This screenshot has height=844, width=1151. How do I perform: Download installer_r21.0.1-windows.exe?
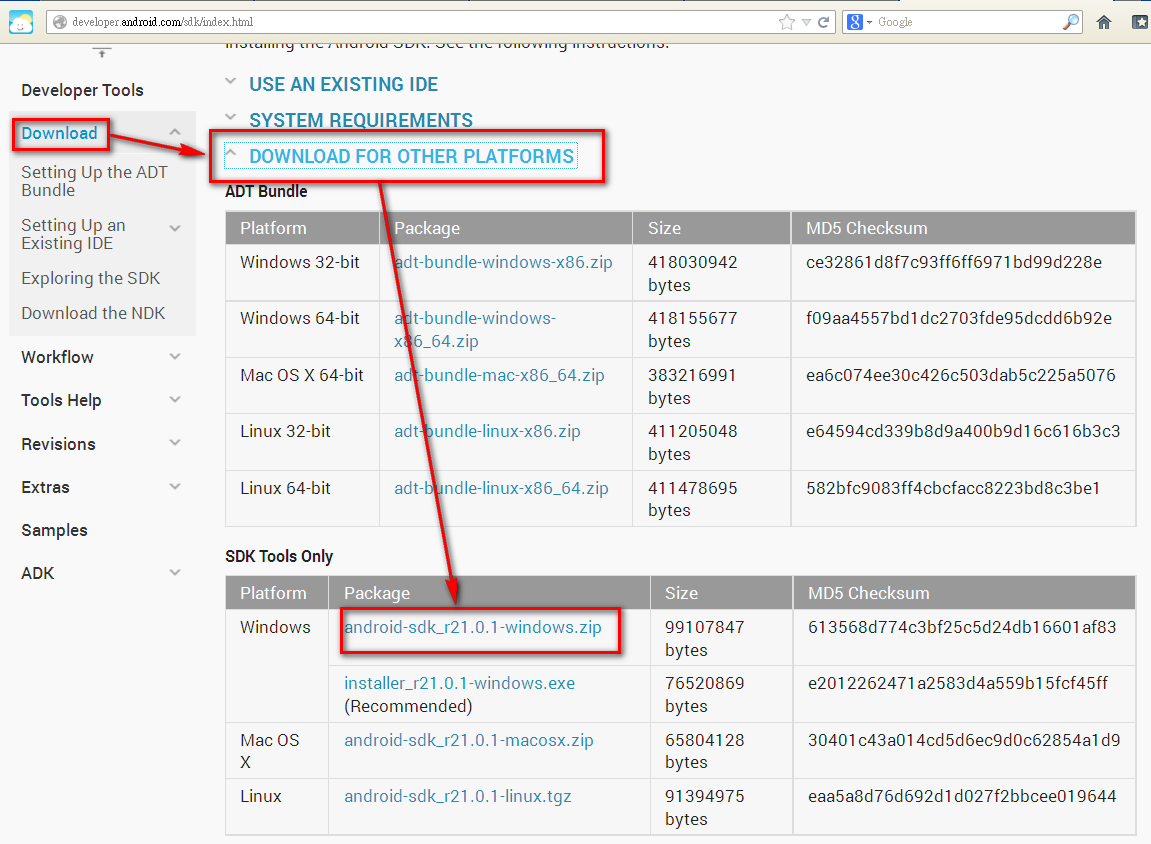pos(460,683)
